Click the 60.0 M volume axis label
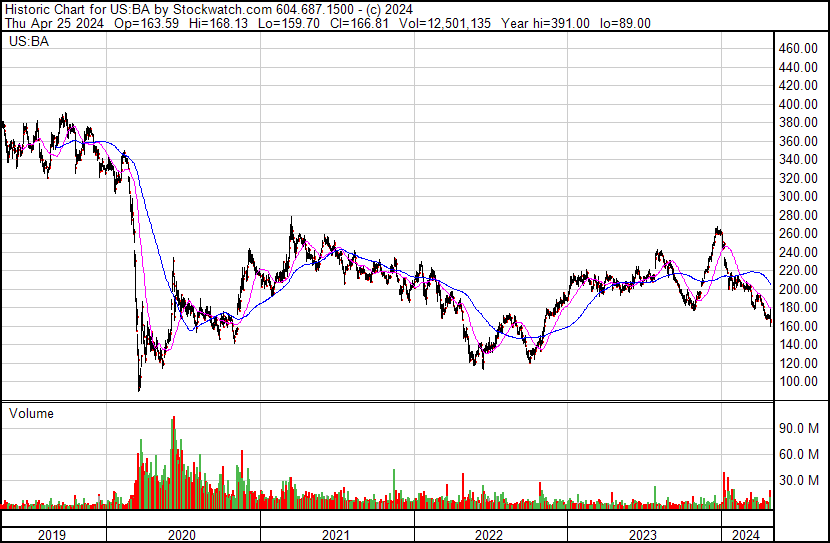 (800, 454)
